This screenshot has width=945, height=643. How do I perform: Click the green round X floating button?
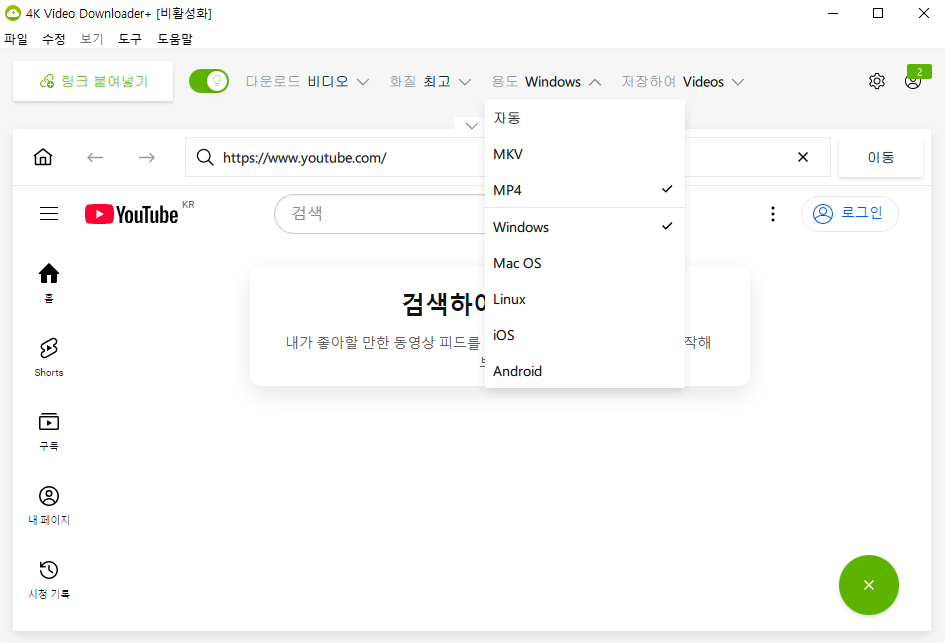point(868,585)
